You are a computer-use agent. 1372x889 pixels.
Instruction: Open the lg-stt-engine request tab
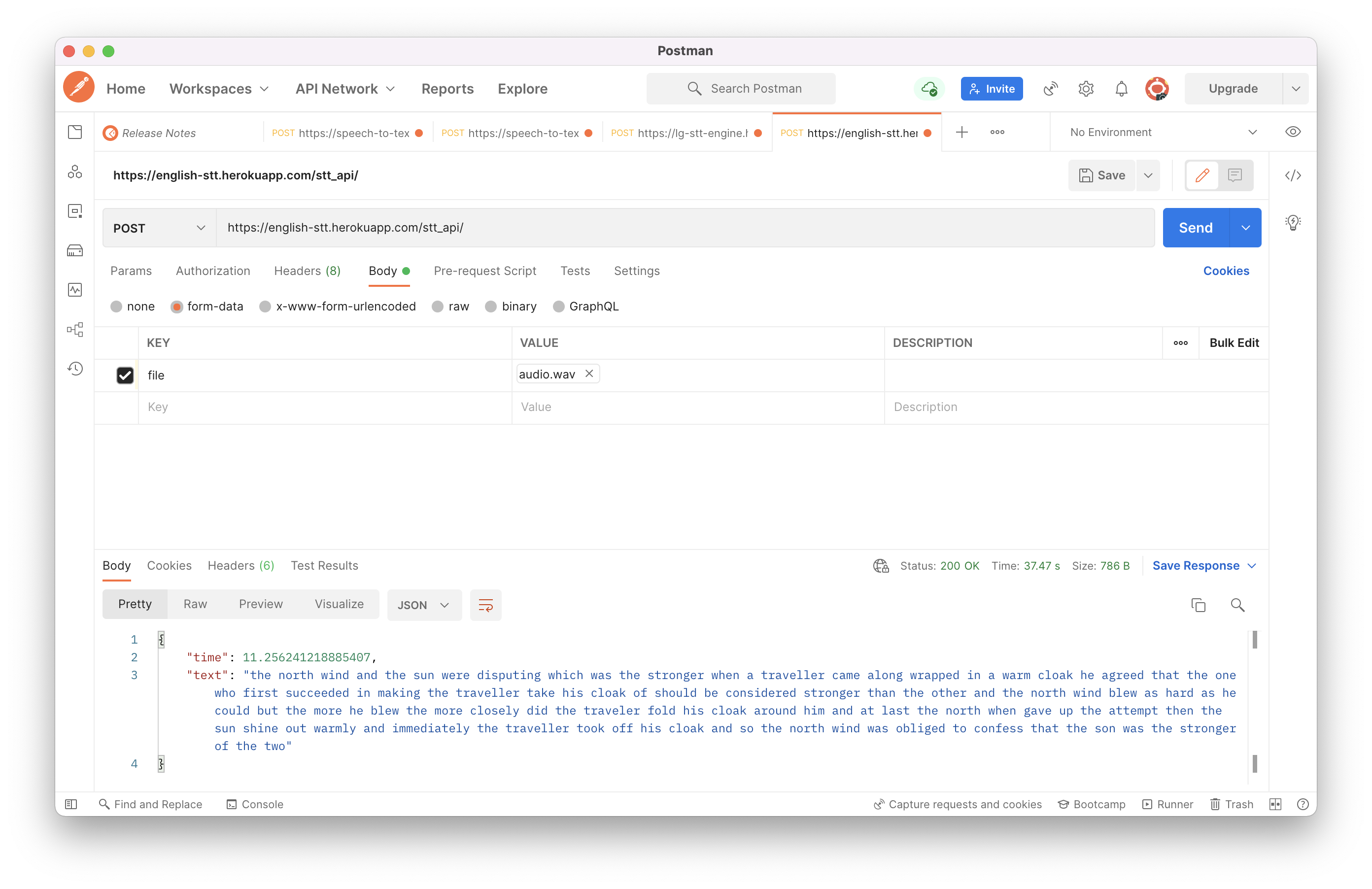coord(686,133)
